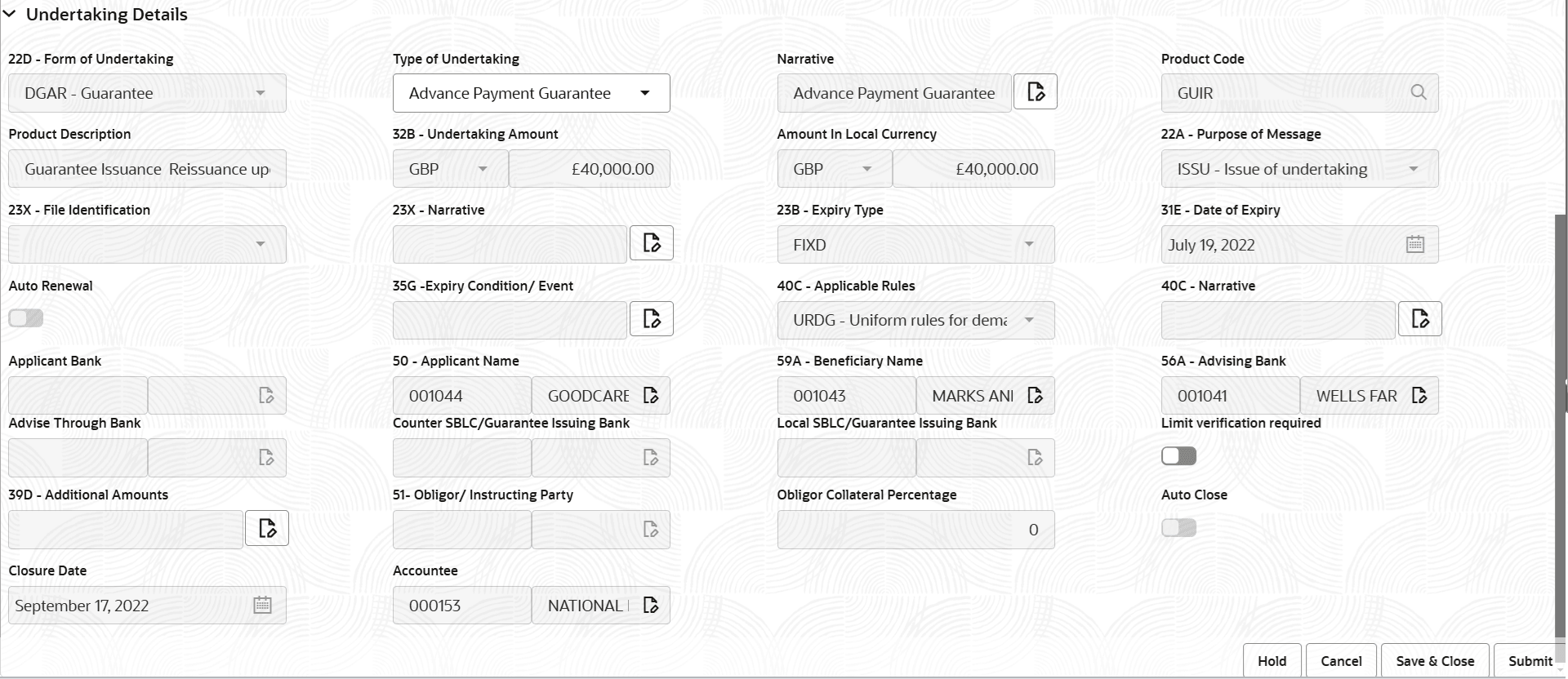Click the Save & Close button
The image size is (1568, 679).
[1434, 661]
